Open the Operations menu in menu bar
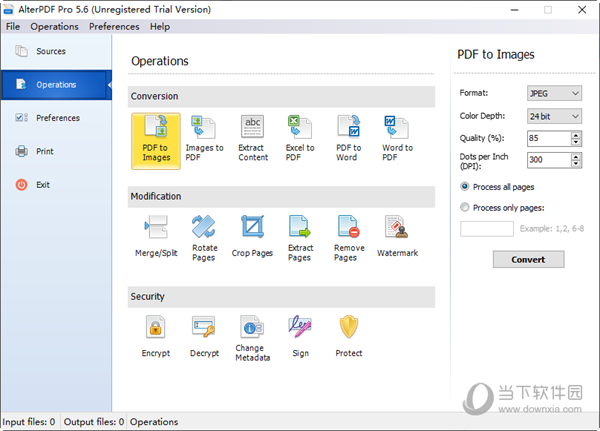Screen dimensions: 600x431 pyautogui.click(x=54, y=26)
